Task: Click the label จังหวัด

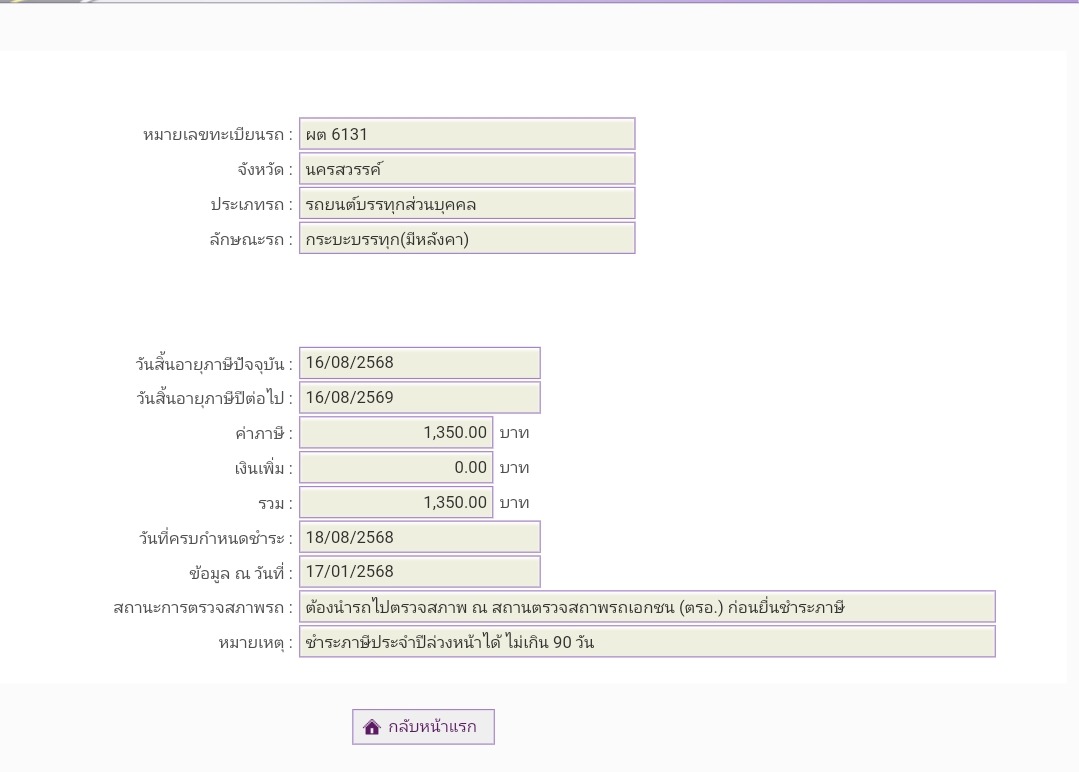Action: (x=266, y=169)
